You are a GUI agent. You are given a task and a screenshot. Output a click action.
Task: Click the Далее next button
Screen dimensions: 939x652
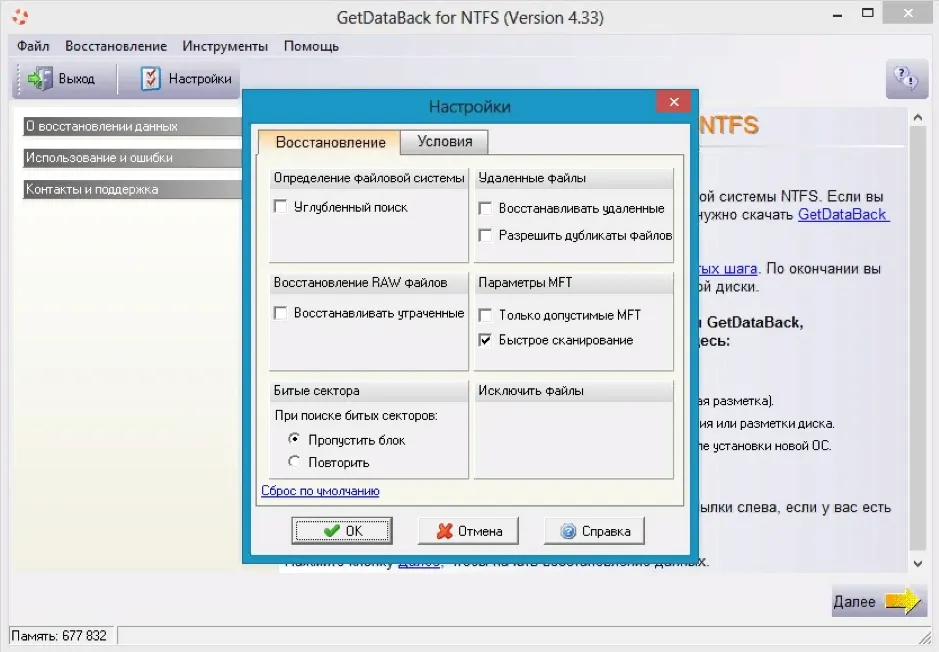coord(877,601)
